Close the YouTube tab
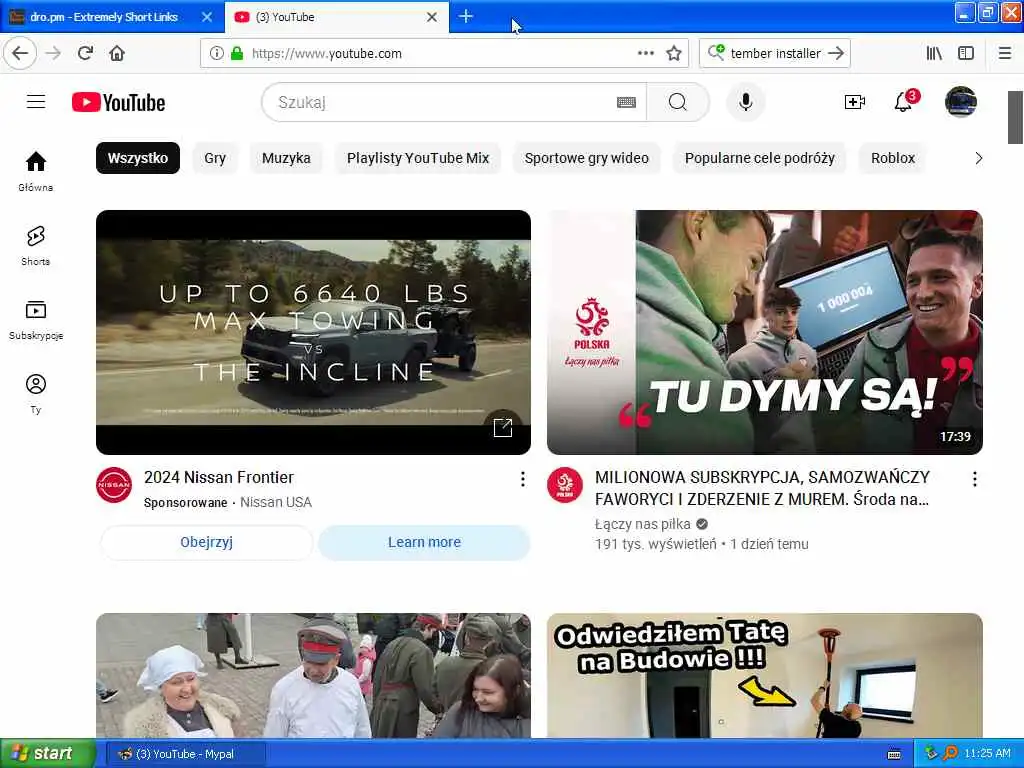1024x768 pixels. tap(432, 17)
